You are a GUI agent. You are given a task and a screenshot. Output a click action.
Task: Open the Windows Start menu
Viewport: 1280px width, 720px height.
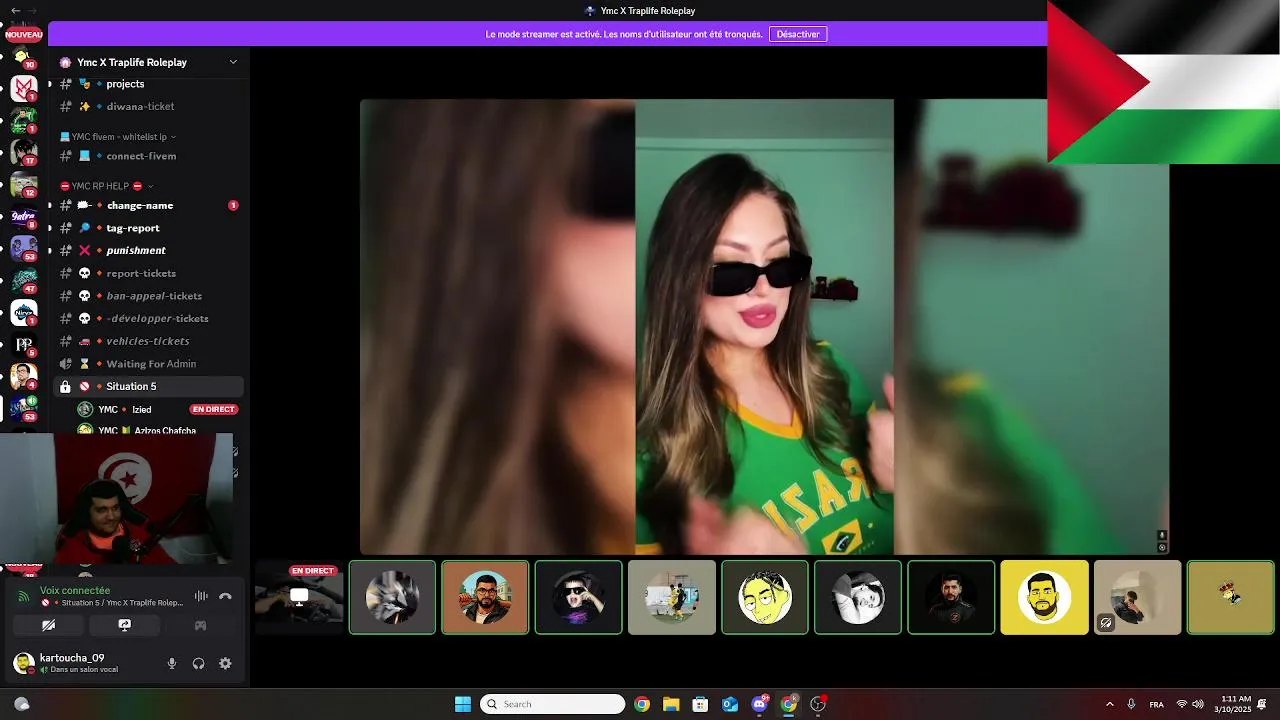(x=463, y=704)
